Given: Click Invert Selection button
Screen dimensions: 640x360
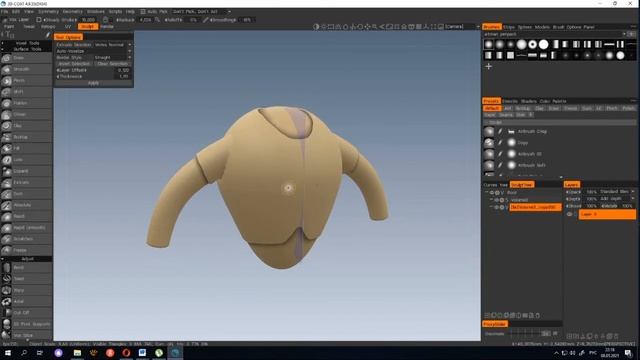Looking at the screenshot, I should click(74, 64).
